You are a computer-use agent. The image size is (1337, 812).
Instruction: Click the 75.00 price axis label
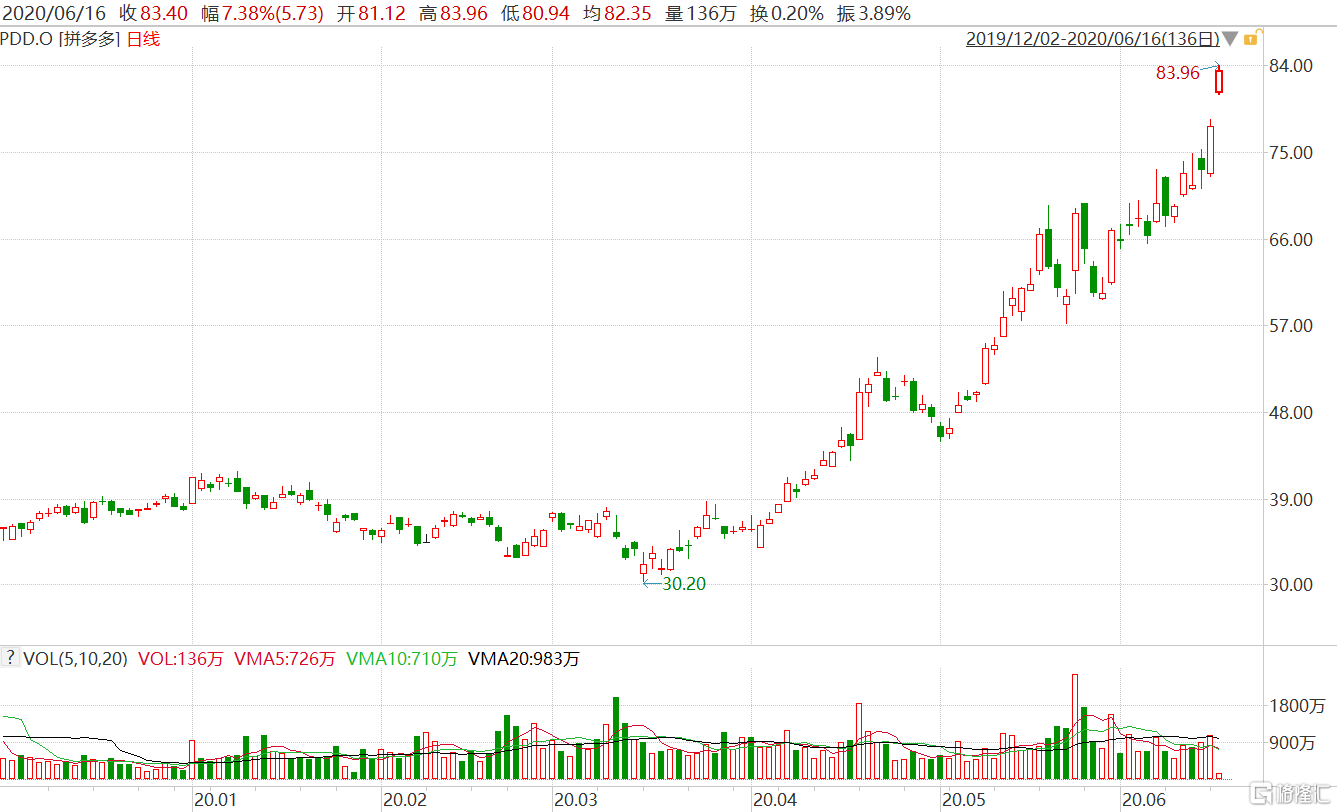[1290, 153]
